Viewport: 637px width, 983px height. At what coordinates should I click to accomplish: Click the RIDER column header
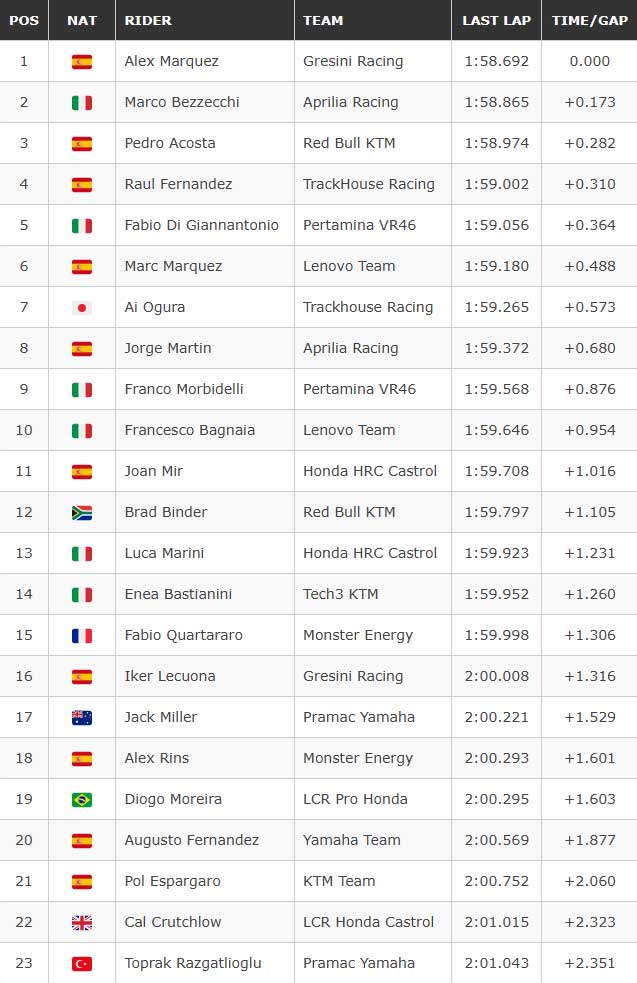pos(148,20)
